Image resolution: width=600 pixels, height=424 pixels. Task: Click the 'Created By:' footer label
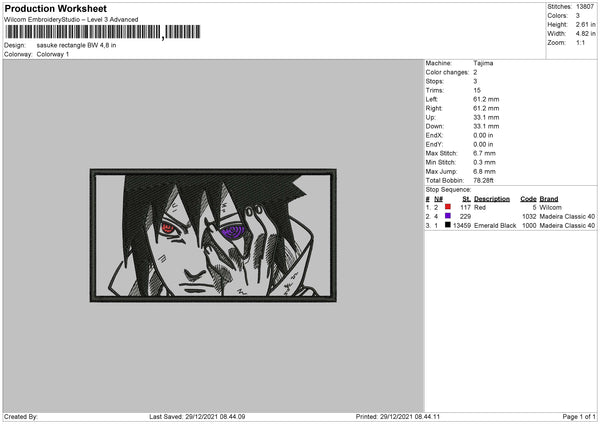pos(21,416)
